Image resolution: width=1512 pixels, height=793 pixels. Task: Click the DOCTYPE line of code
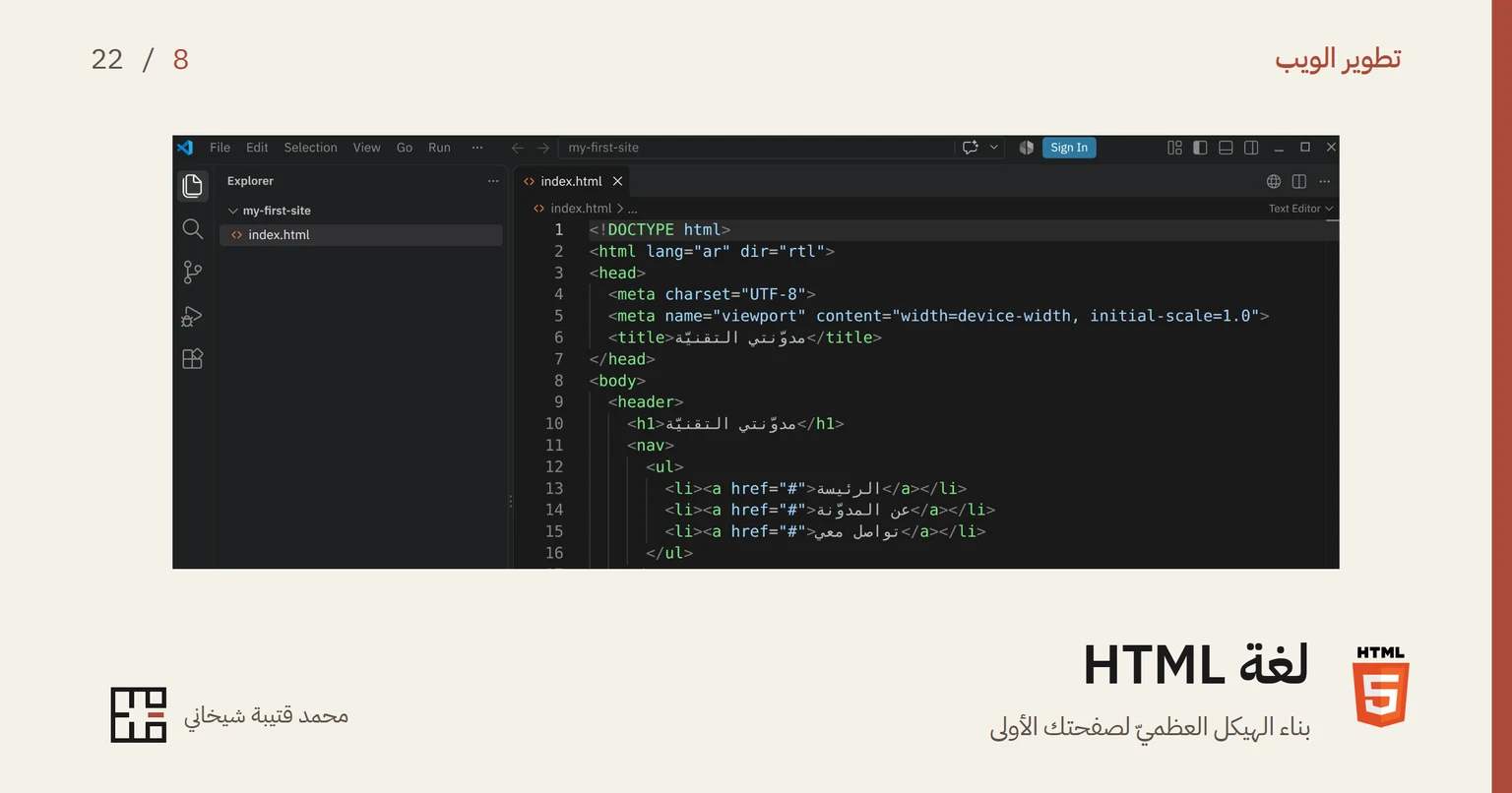(x=661, y=230)
